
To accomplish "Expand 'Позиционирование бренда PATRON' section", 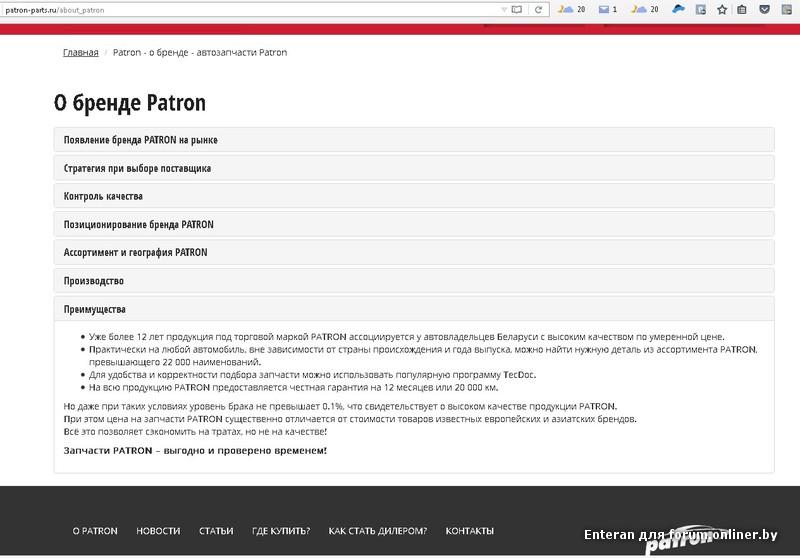I will tap(414, 224).
